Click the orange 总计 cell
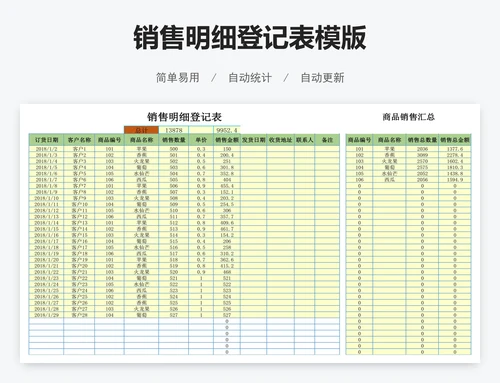The height and width of the screenshot is (383, 500). (x=141, y=130)
